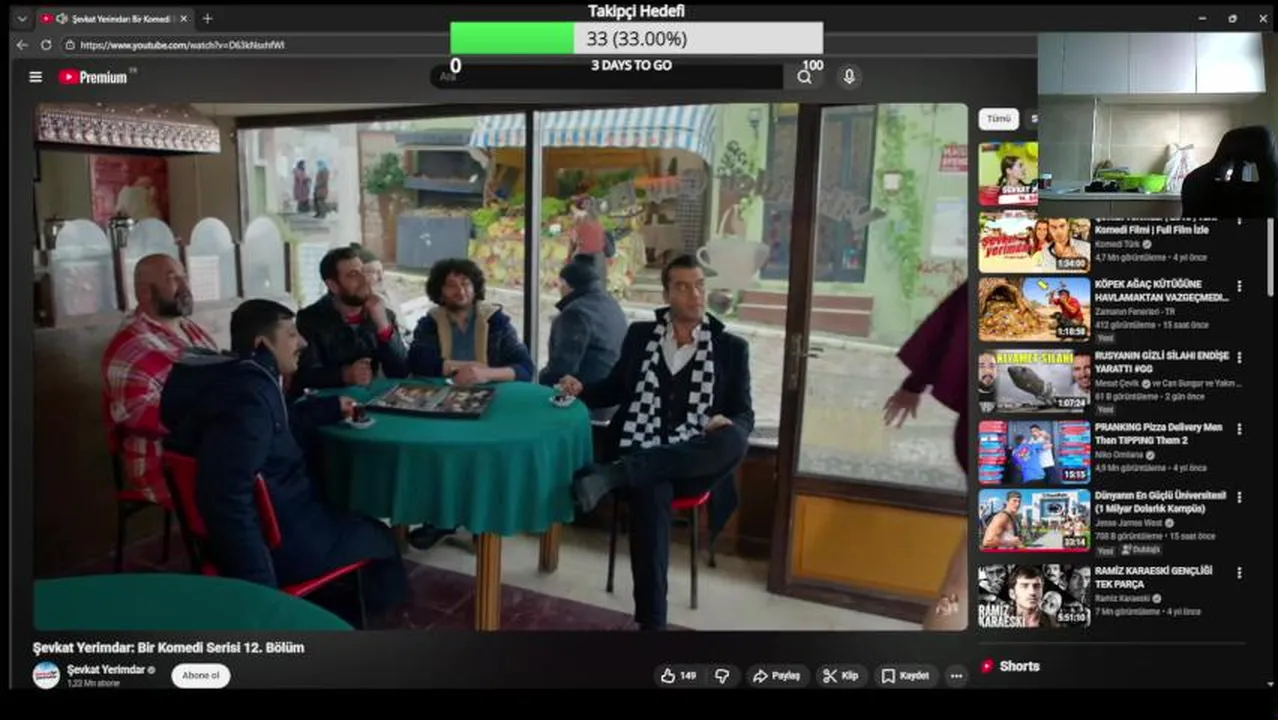Minimize the browser window
Image resolution: width=1278 pixels, height=720 pixels.
pos(1203,18)
